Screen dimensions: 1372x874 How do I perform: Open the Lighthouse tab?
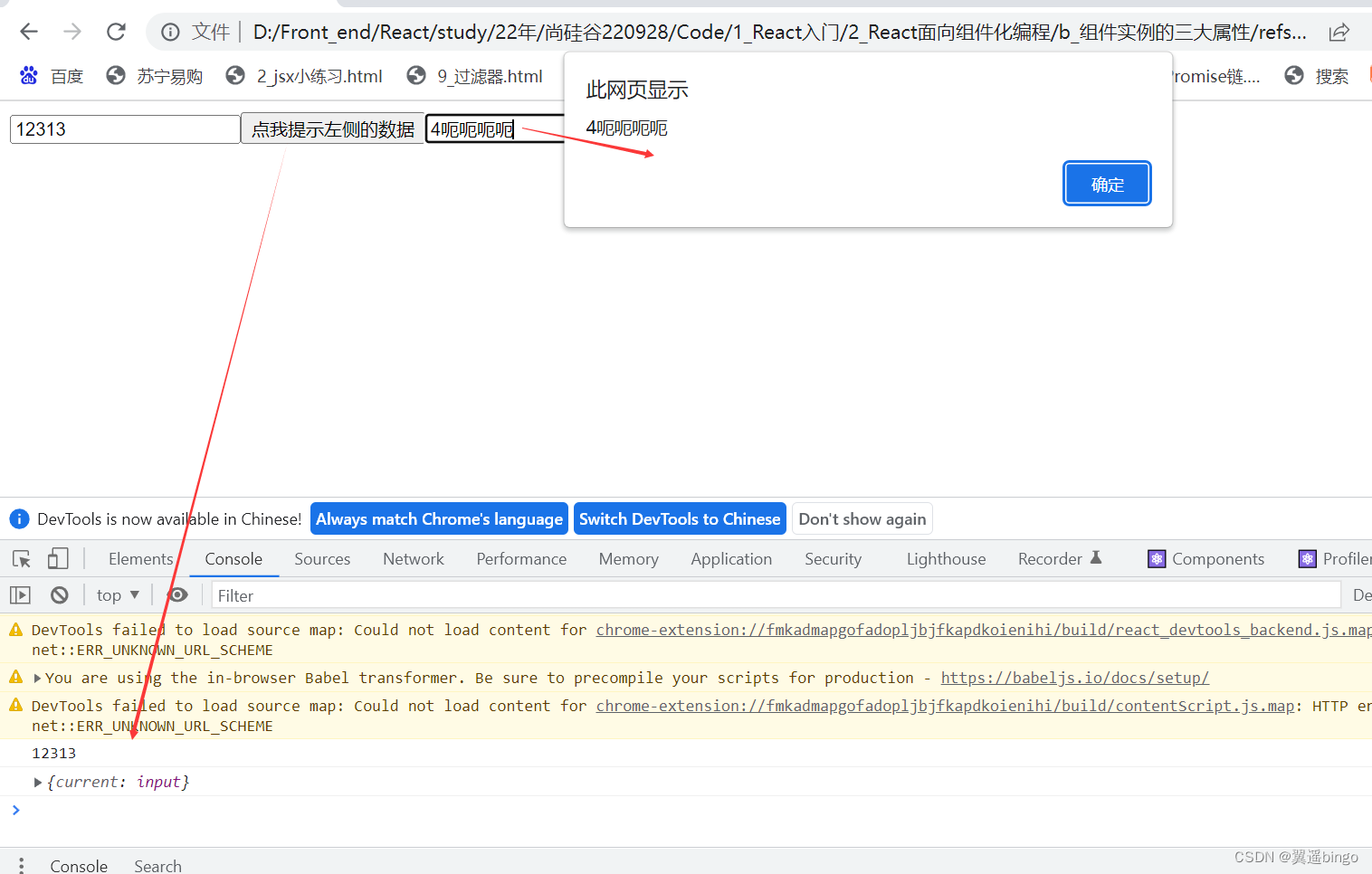click(x=946, y=559)
